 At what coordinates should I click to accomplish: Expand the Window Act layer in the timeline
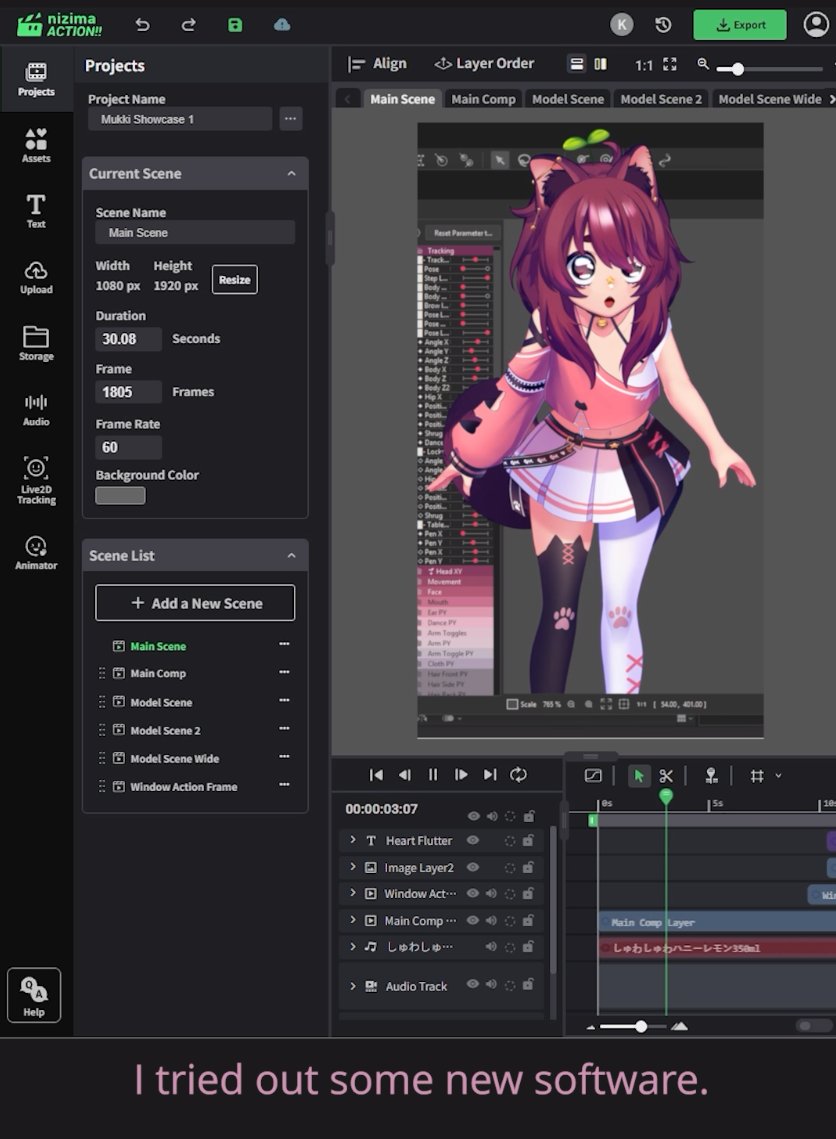352,893
